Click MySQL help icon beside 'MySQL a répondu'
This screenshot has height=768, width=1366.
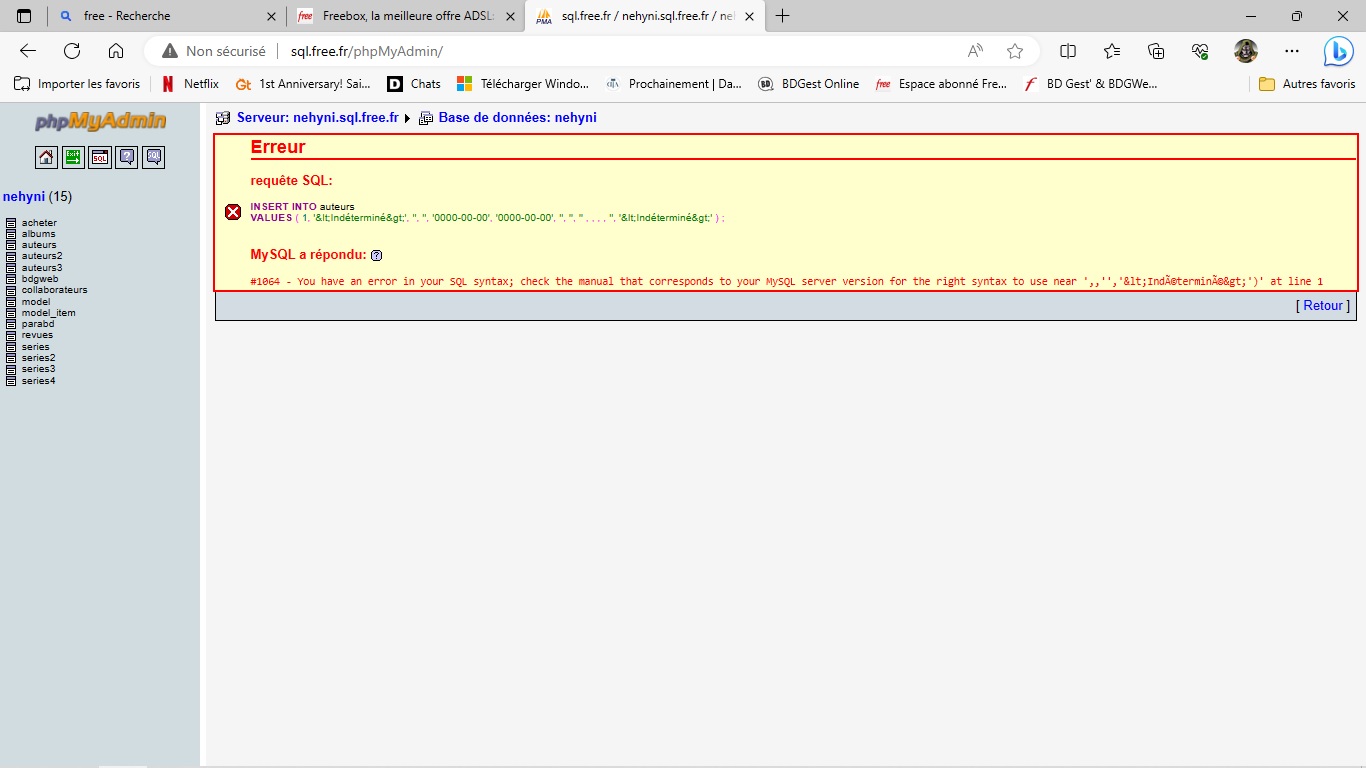[x=376, y=256]
